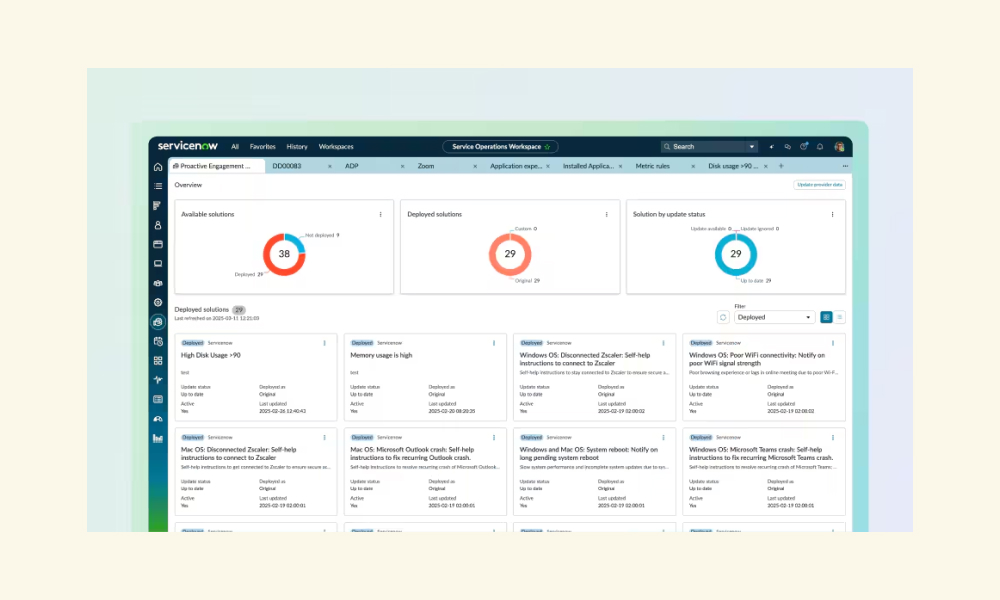This screenshot has height=600, width=1000.
Task: Open the Workspaces menu
Action: click(336, 147)
